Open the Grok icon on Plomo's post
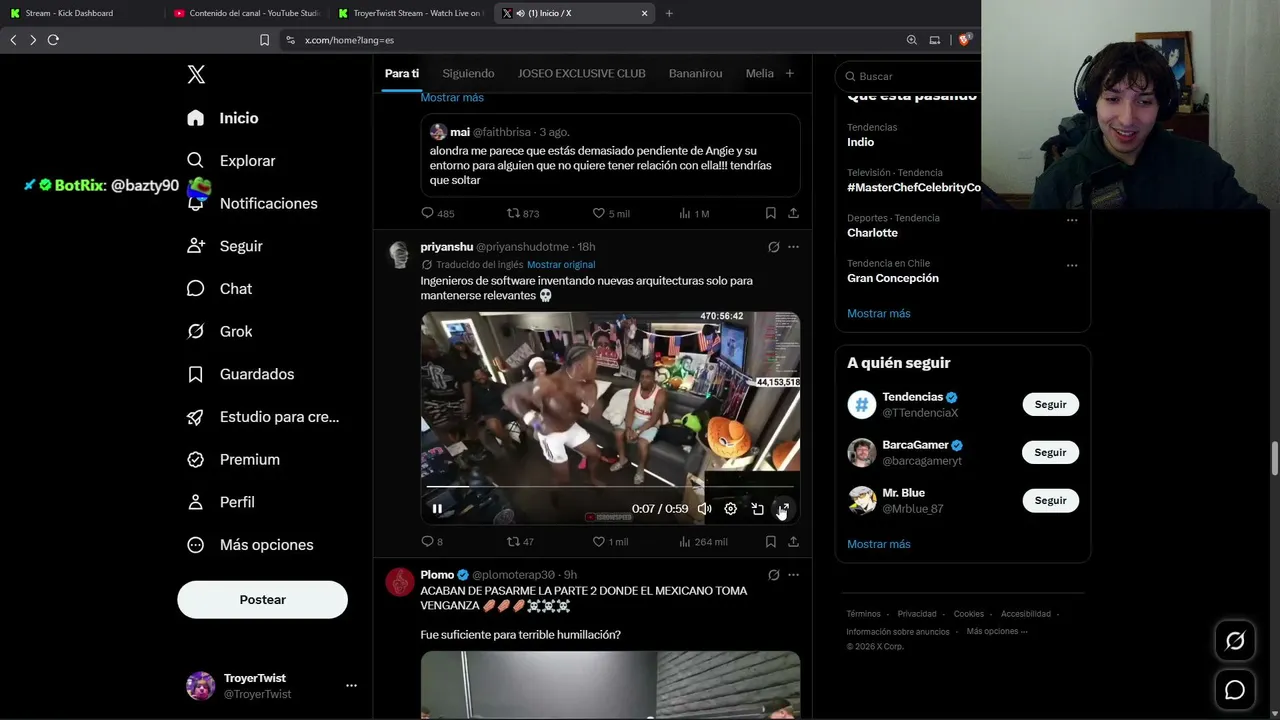The height and width of the screenshot is (720, 1280). click(x=773, y=575)
